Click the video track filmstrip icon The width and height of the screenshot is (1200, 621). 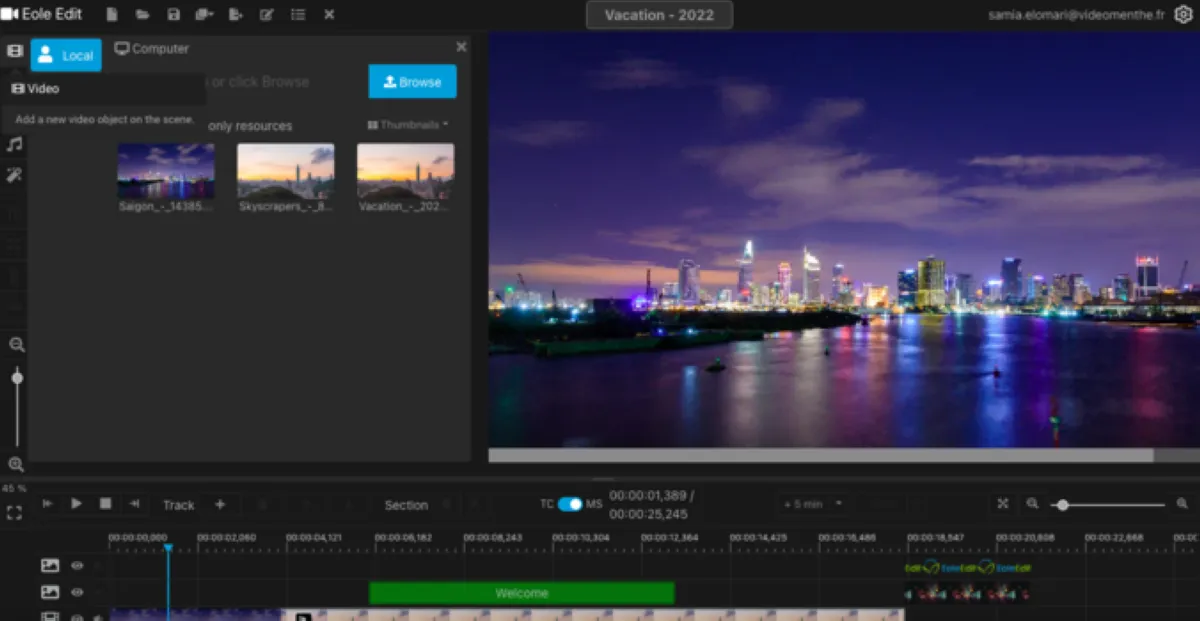(50, 617)
